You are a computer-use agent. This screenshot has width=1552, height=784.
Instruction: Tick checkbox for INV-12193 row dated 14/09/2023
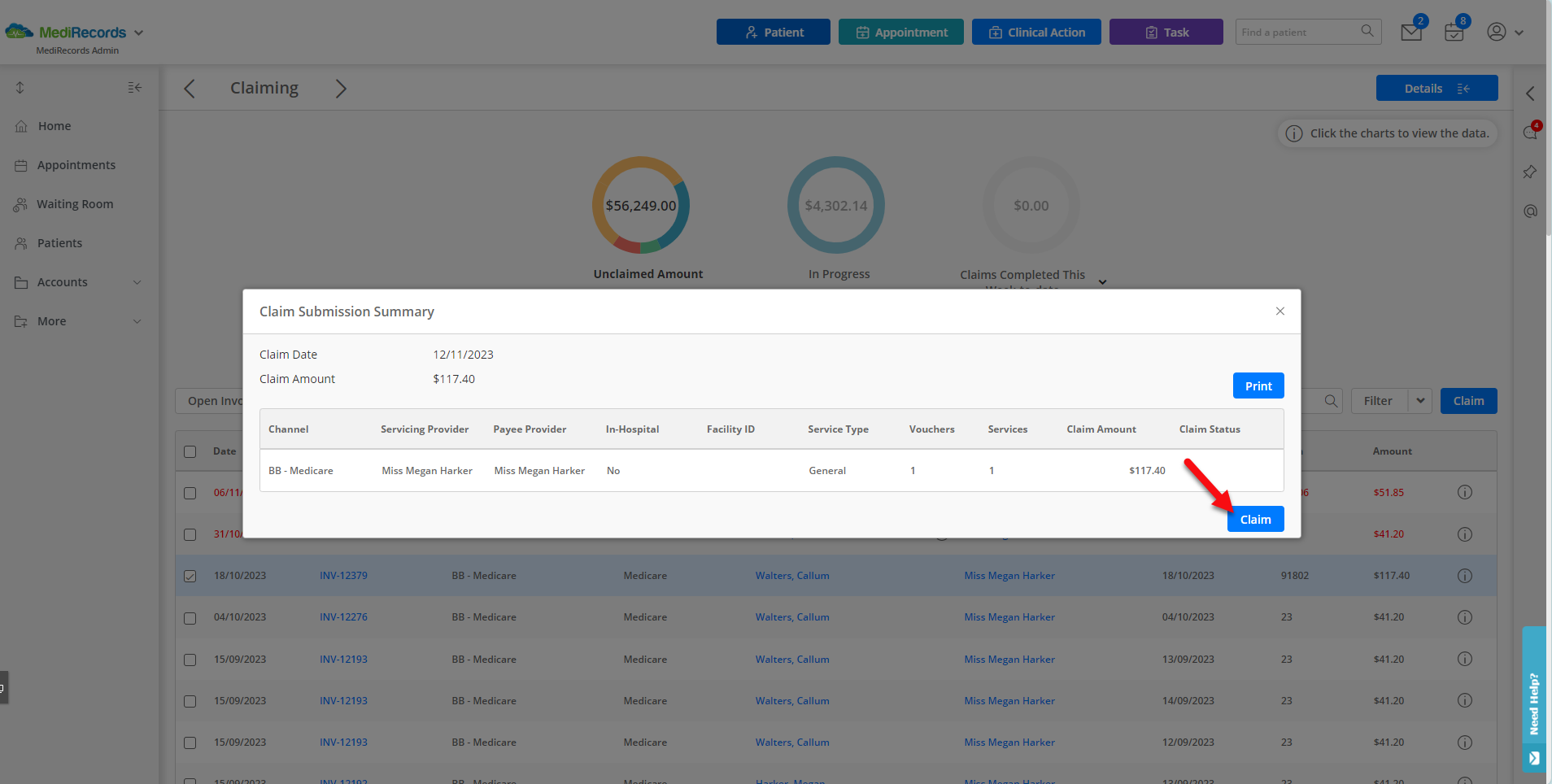190,701
